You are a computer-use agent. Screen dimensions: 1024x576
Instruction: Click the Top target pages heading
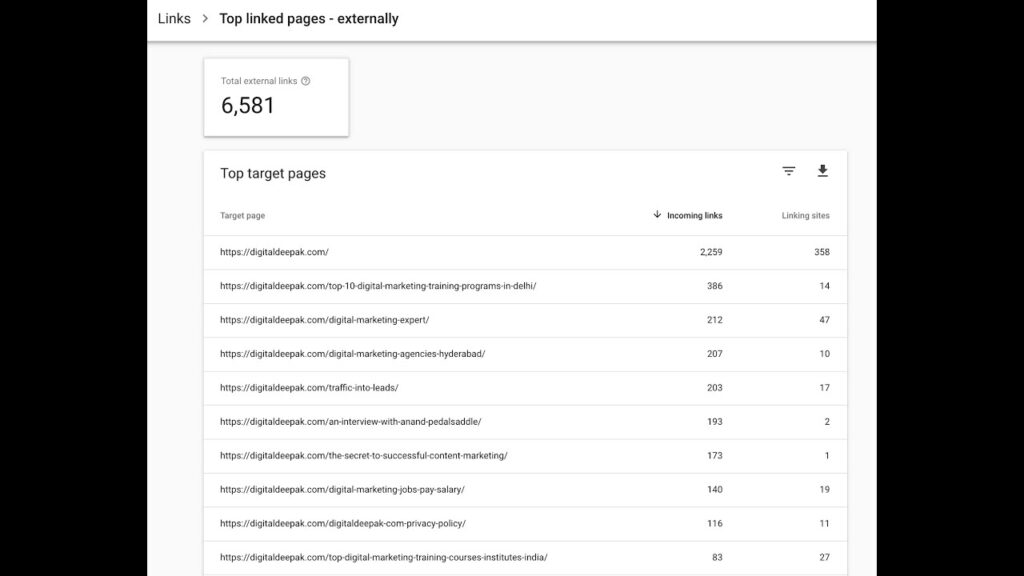click(x=273, y=174)
